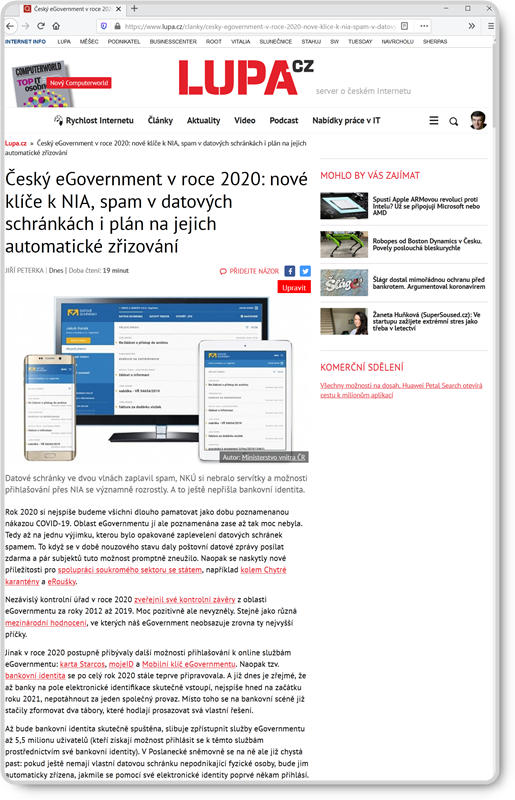Open the LUPA.cz logo homepage
Screen dimensions: 515x800
pyautogui.click(x=246, y=78)
